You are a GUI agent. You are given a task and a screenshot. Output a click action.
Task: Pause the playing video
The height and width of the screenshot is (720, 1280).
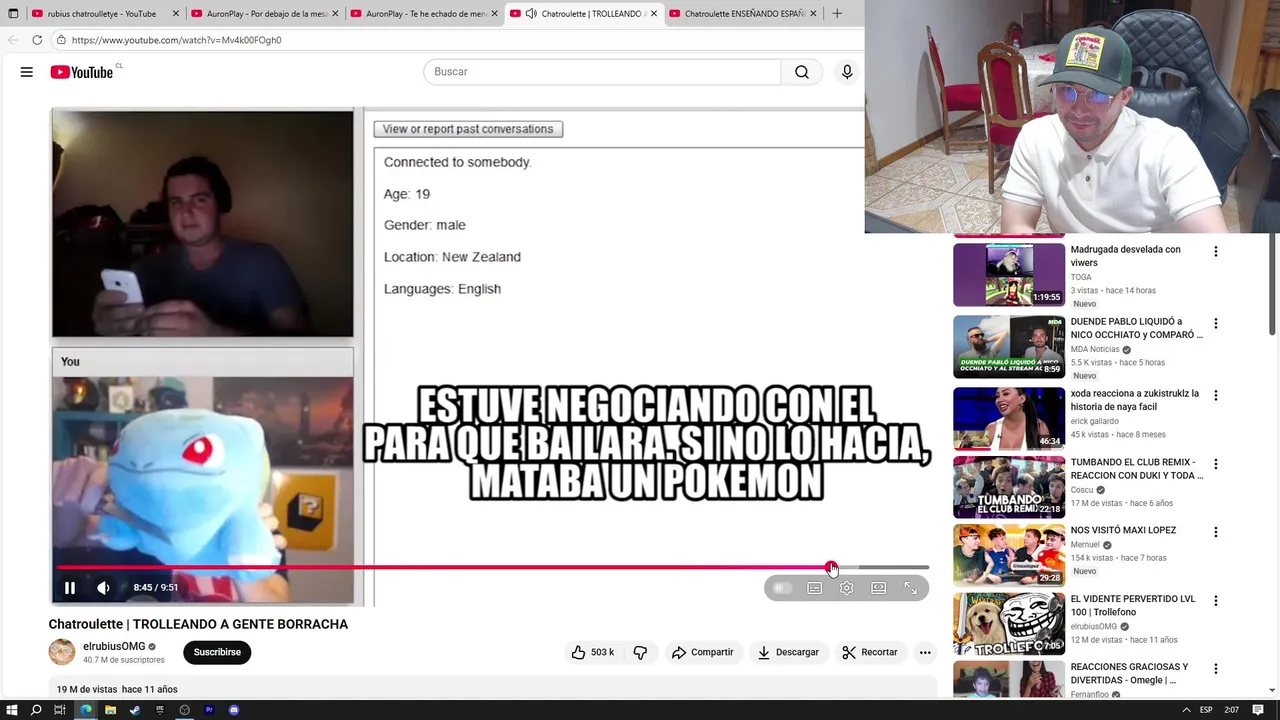70,588
